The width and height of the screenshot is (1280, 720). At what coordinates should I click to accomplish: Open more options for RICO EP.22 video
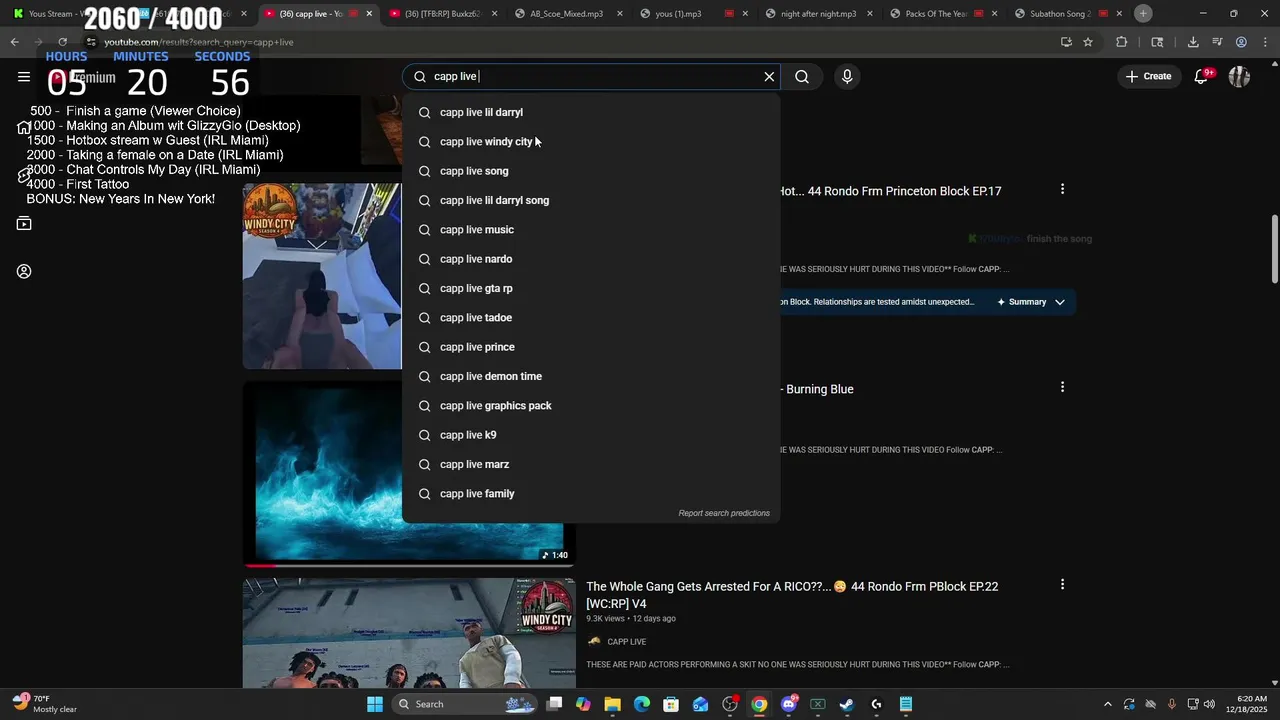(1062, 584)
